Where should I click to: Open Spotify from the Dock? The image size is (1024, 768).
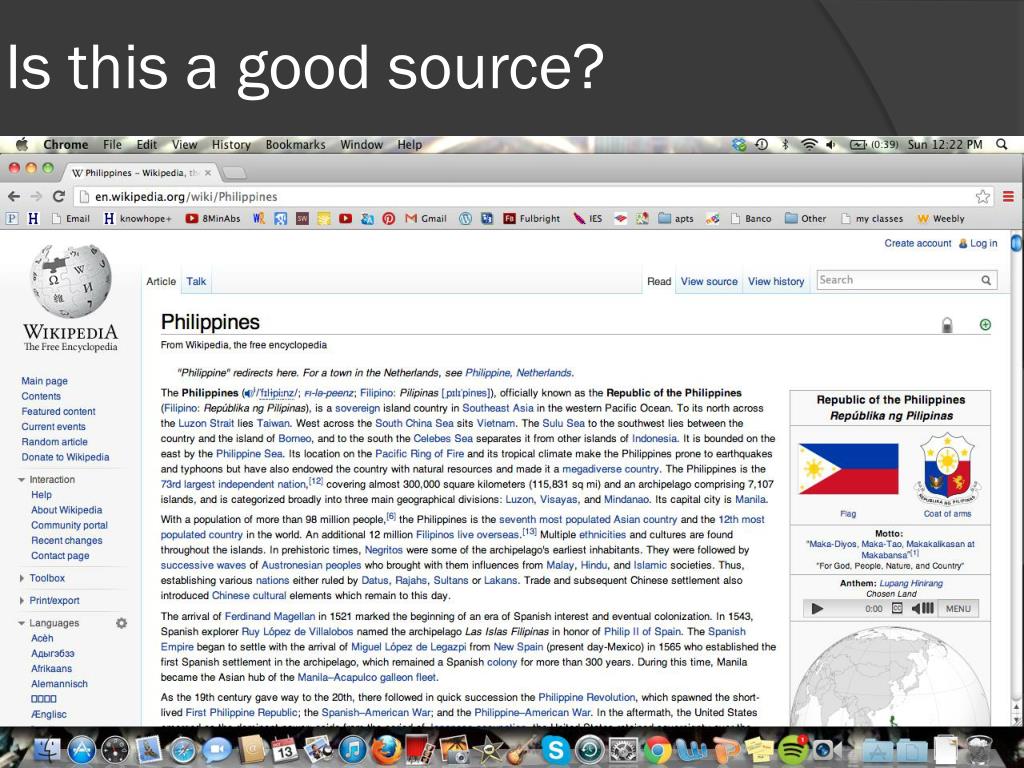click(794, 749)
